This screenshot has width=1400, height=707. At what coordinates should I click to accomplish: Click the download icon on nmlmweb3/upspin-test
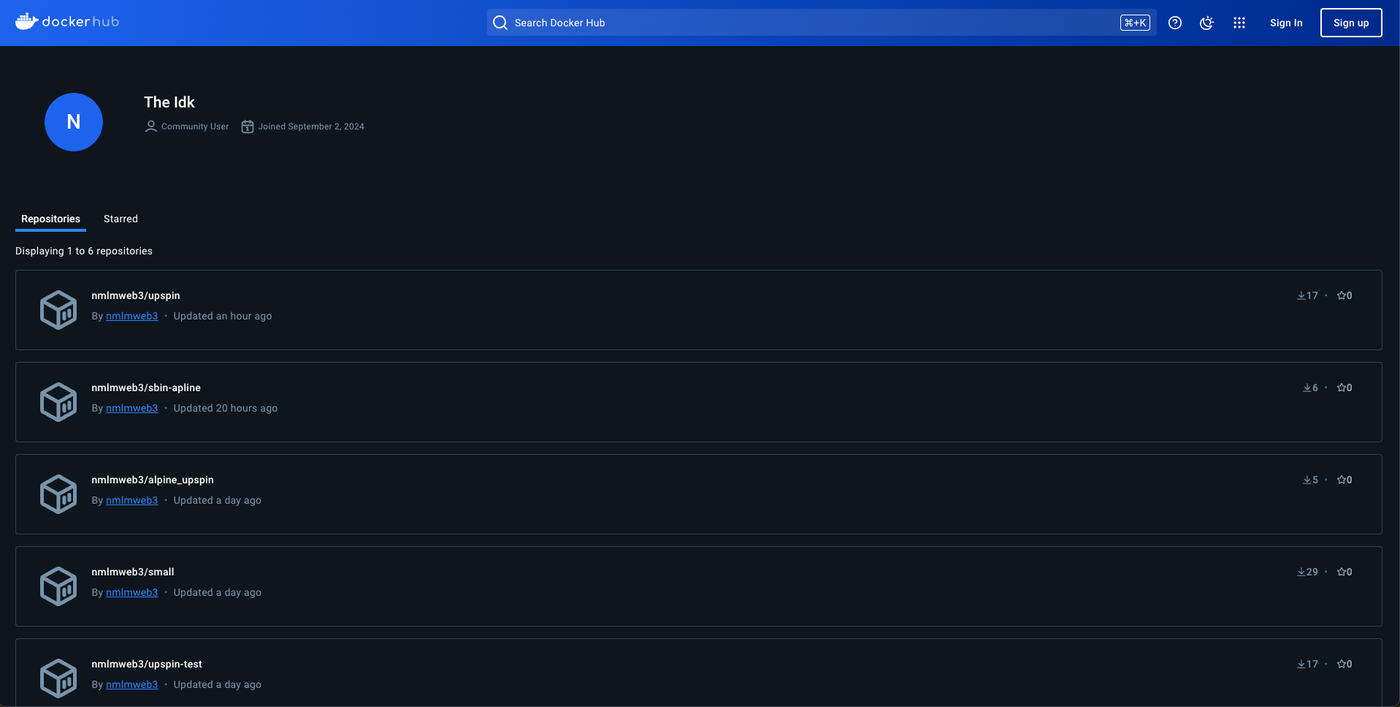[1300, 663]
